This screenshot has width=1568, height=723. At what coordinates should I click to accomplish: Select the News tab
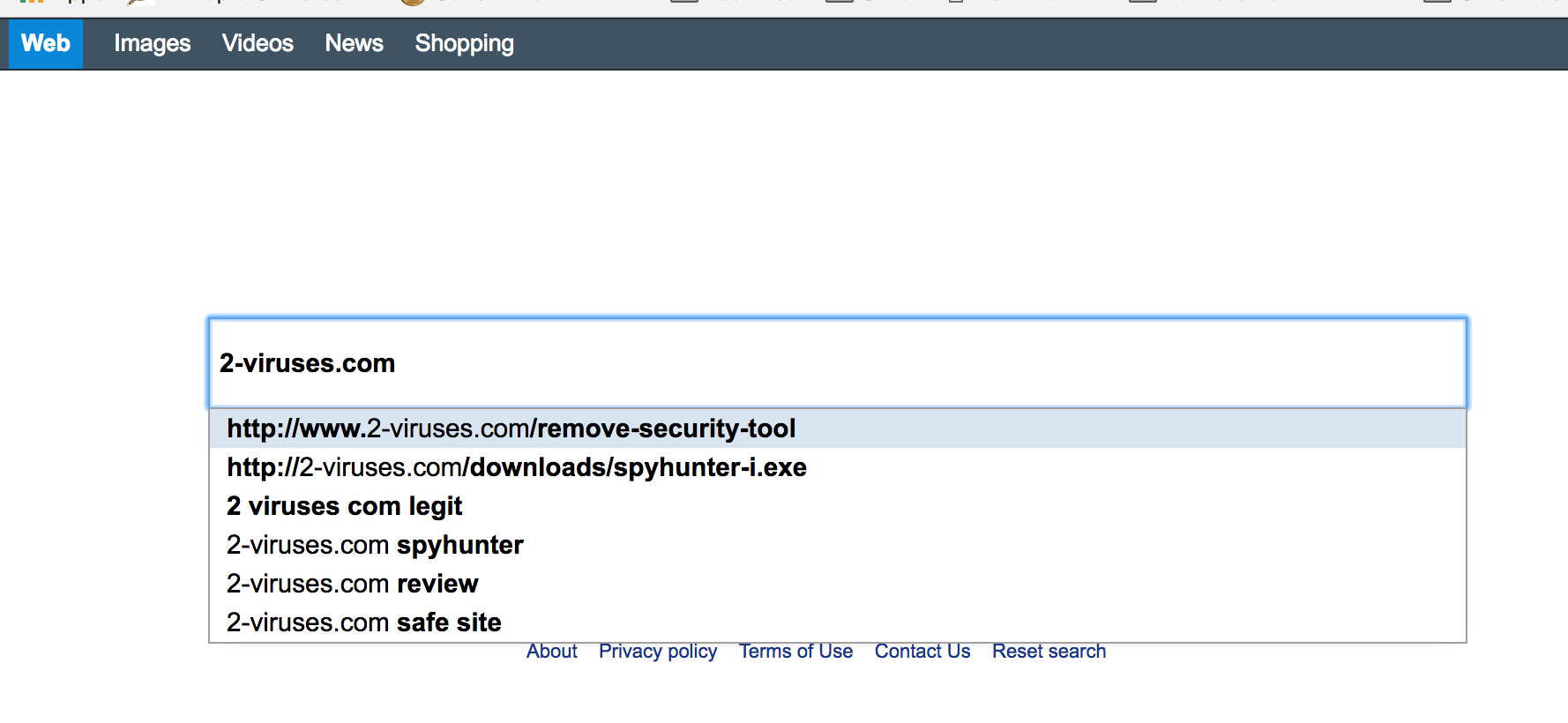coord(354,43)
